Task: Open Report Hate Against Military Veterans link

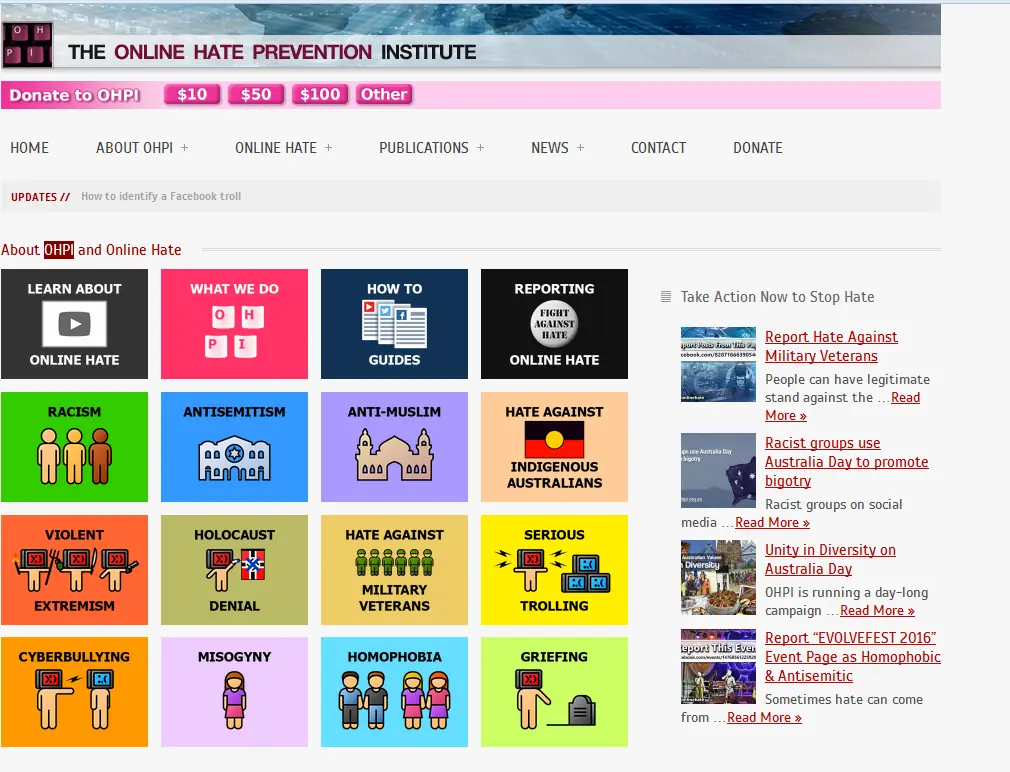Action: pyautogui.click(x=831, y=346)
